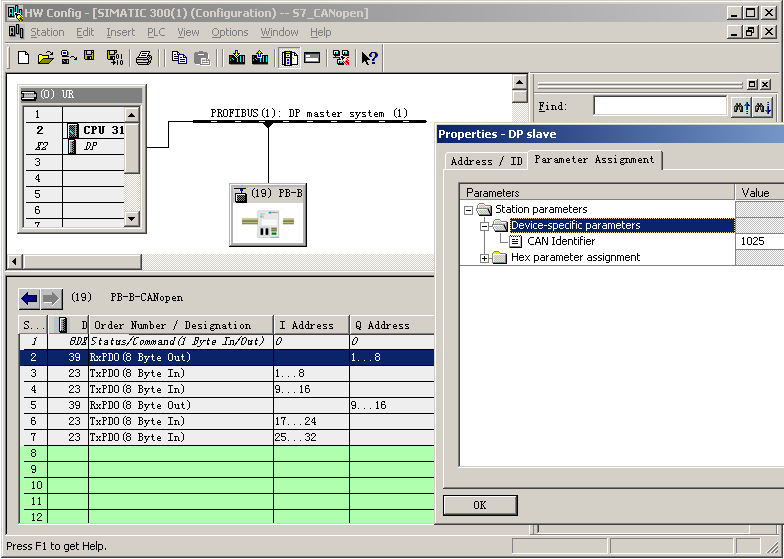Create a new station with New icon
784x559 pixels.
[x=23, y=58]
